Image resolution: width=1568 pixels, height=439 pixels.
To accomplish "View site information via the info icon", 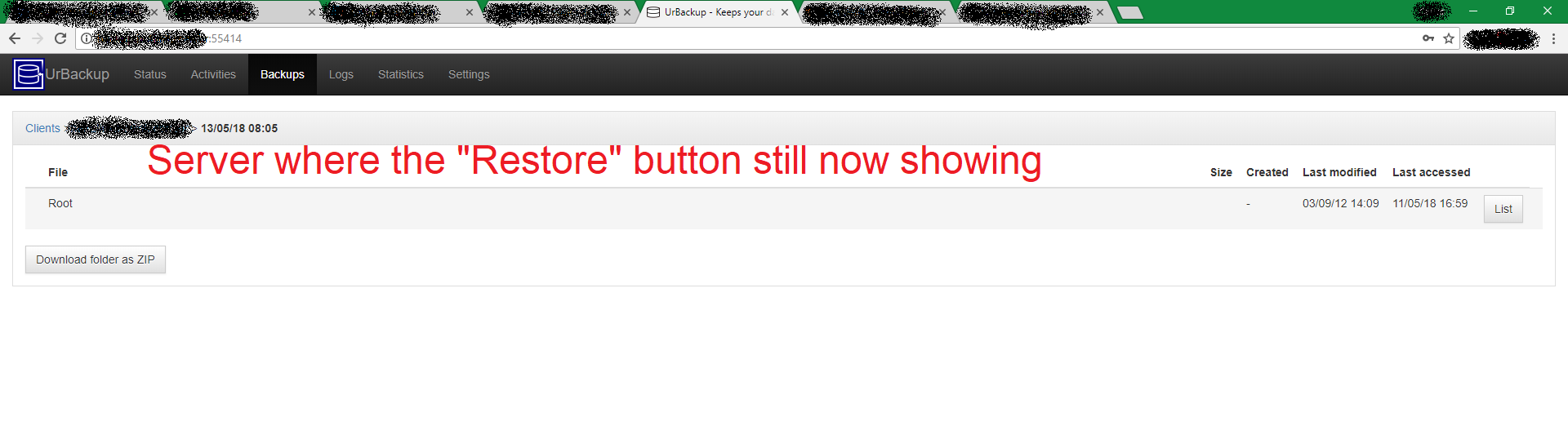I will pyautogui.click(x=87, y=38).
